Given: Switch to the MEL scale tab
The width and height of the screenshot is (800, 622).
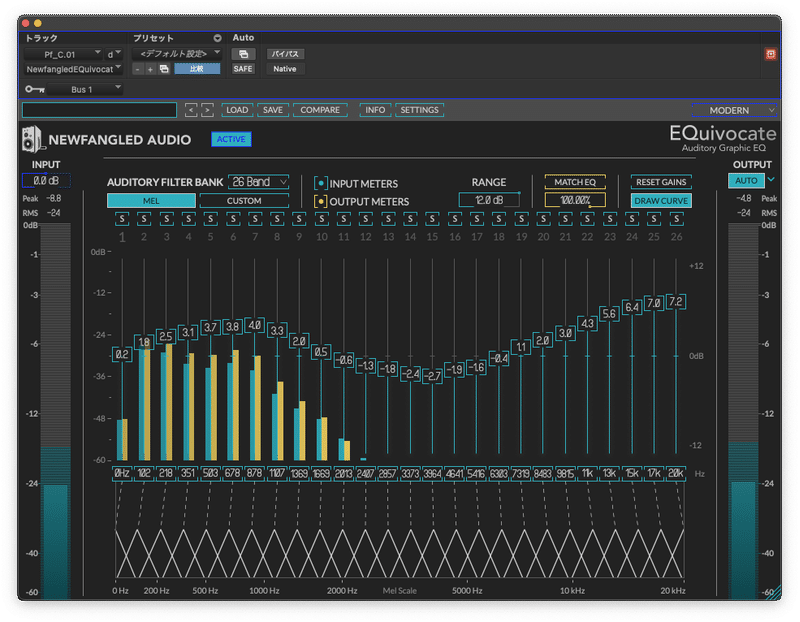Looking at the screenshot, I should 151,201.
